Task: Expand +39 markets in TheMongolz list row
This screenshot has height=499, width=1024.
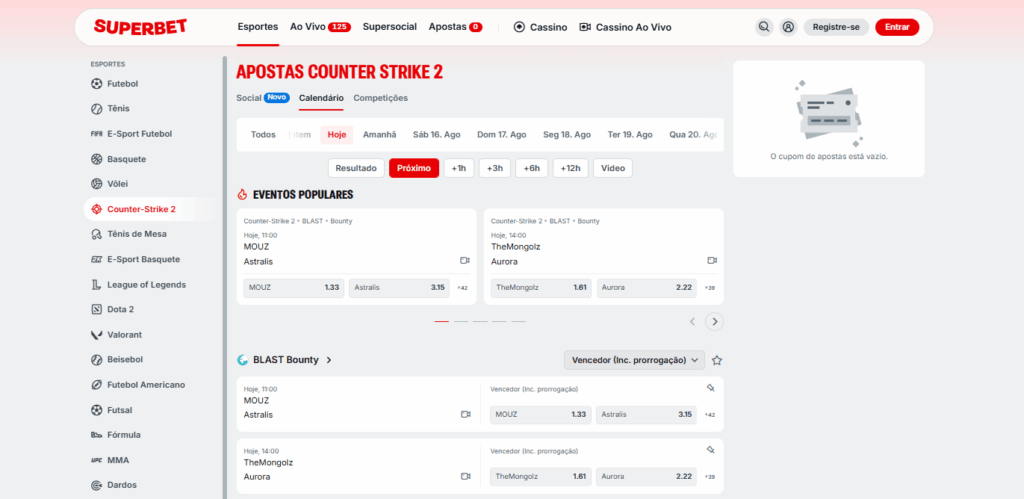Action: coord(709,477)
